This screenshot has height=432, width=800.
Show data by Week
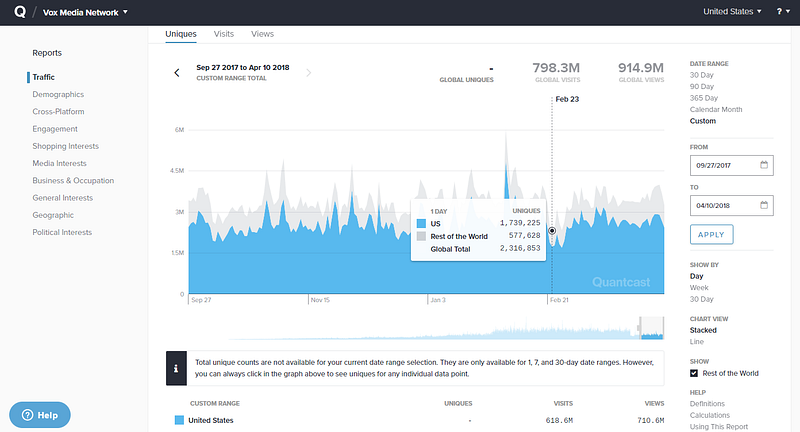(699, 288)
